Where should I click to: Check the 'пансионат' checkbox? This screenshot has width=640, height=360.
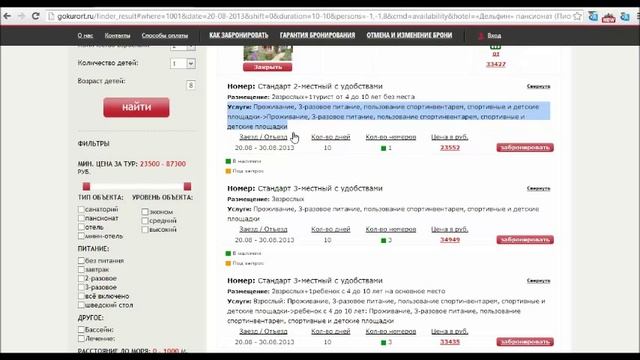pos(81,218)
